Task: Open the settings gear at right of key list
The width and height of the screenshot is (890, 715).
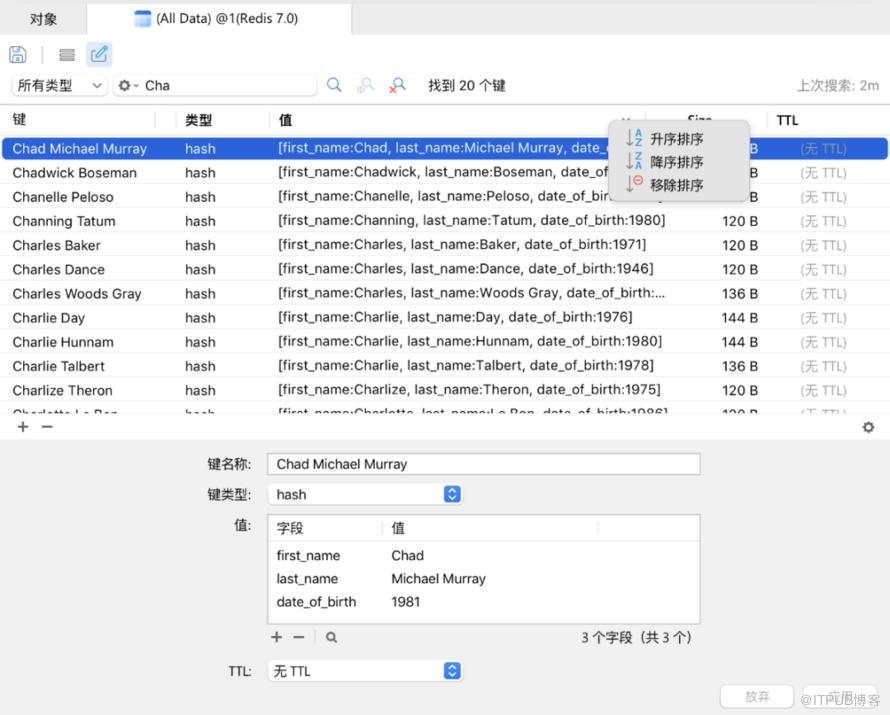Action: tap(868, 427)
